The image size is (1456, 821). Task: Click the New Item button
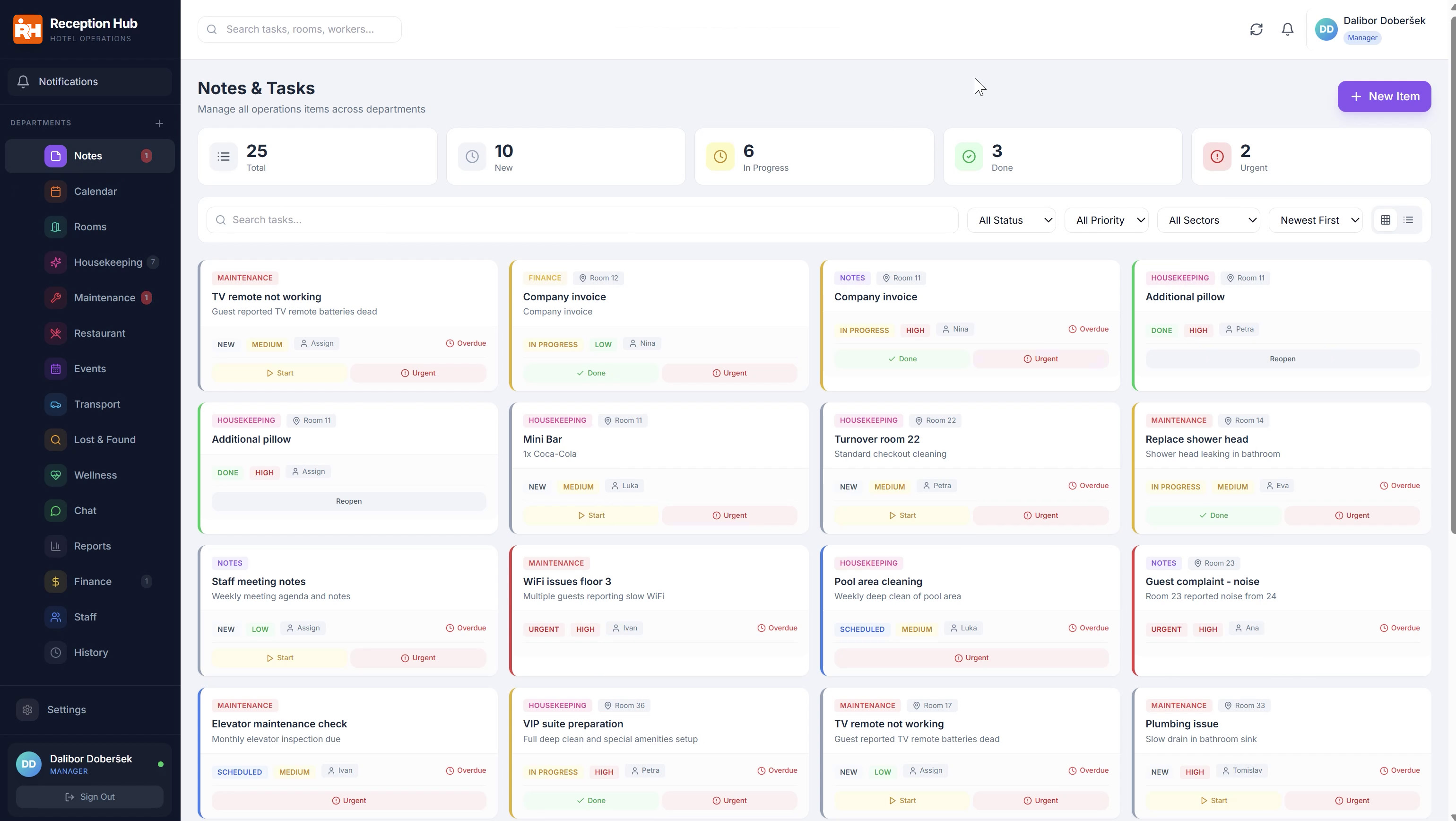click(x=1384, y=96)
